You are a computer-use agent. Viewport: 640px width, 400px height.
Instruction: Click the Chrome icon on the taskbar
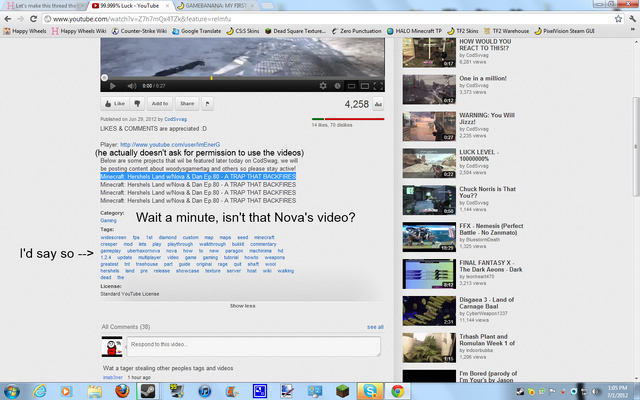(397, 391)
